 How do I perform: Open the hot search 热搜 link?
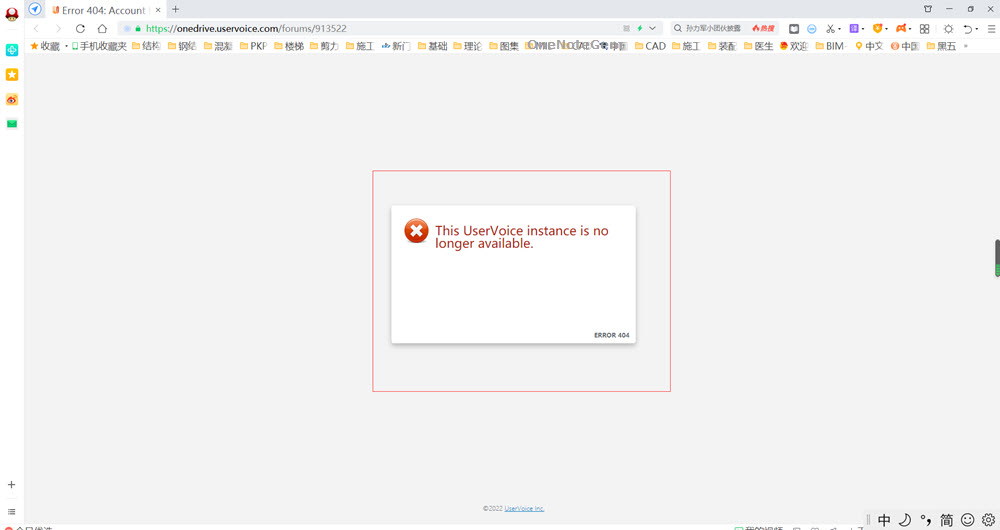pyautogui.click(x=763, y=29)
